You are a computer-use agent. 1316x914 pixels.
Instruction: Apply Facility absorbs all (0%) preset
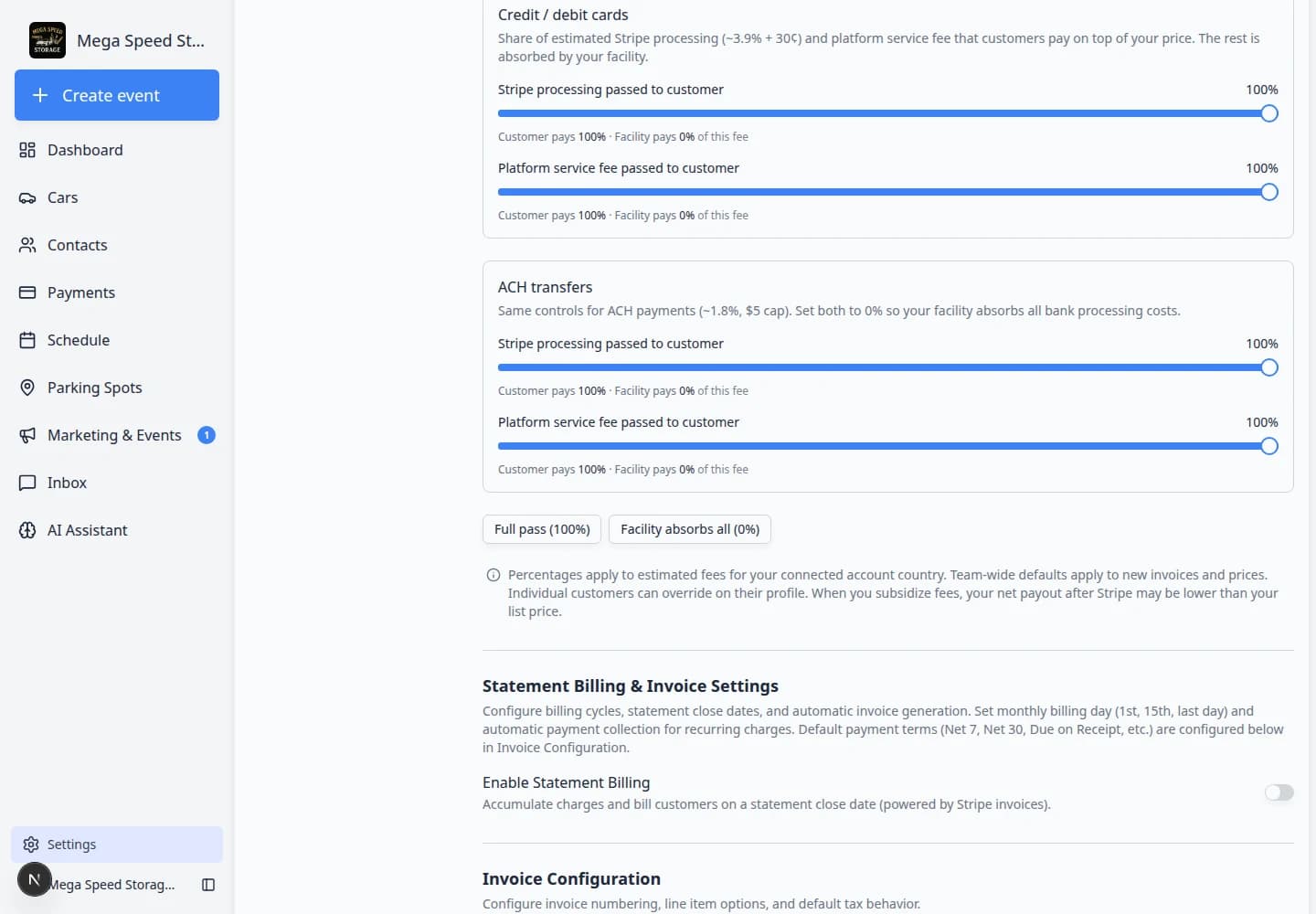point(690,529)
